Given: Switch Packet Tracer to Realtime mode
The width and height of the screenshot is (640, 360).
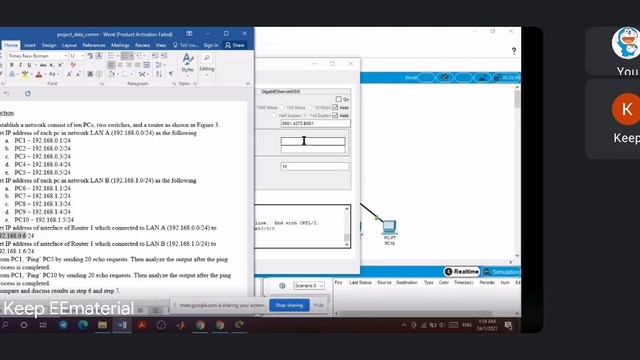Looking at the screenshot, I should (461, 271).
